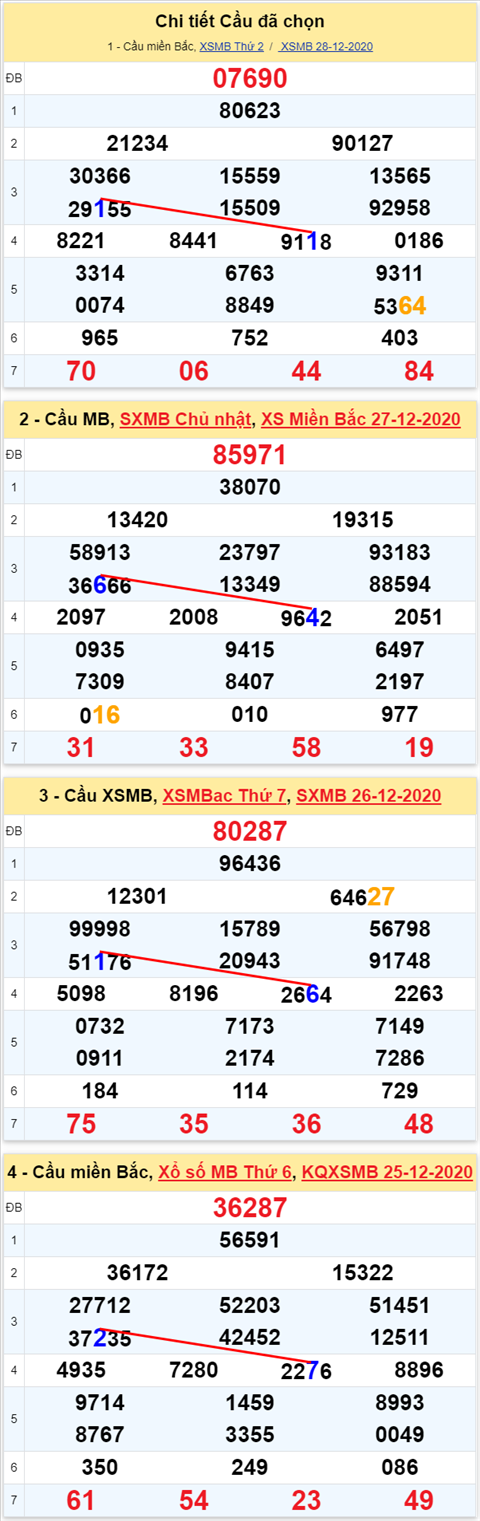Click number 37235 with blue digit
Viewport: 480px width, 1521px height.
[100, 1338]
